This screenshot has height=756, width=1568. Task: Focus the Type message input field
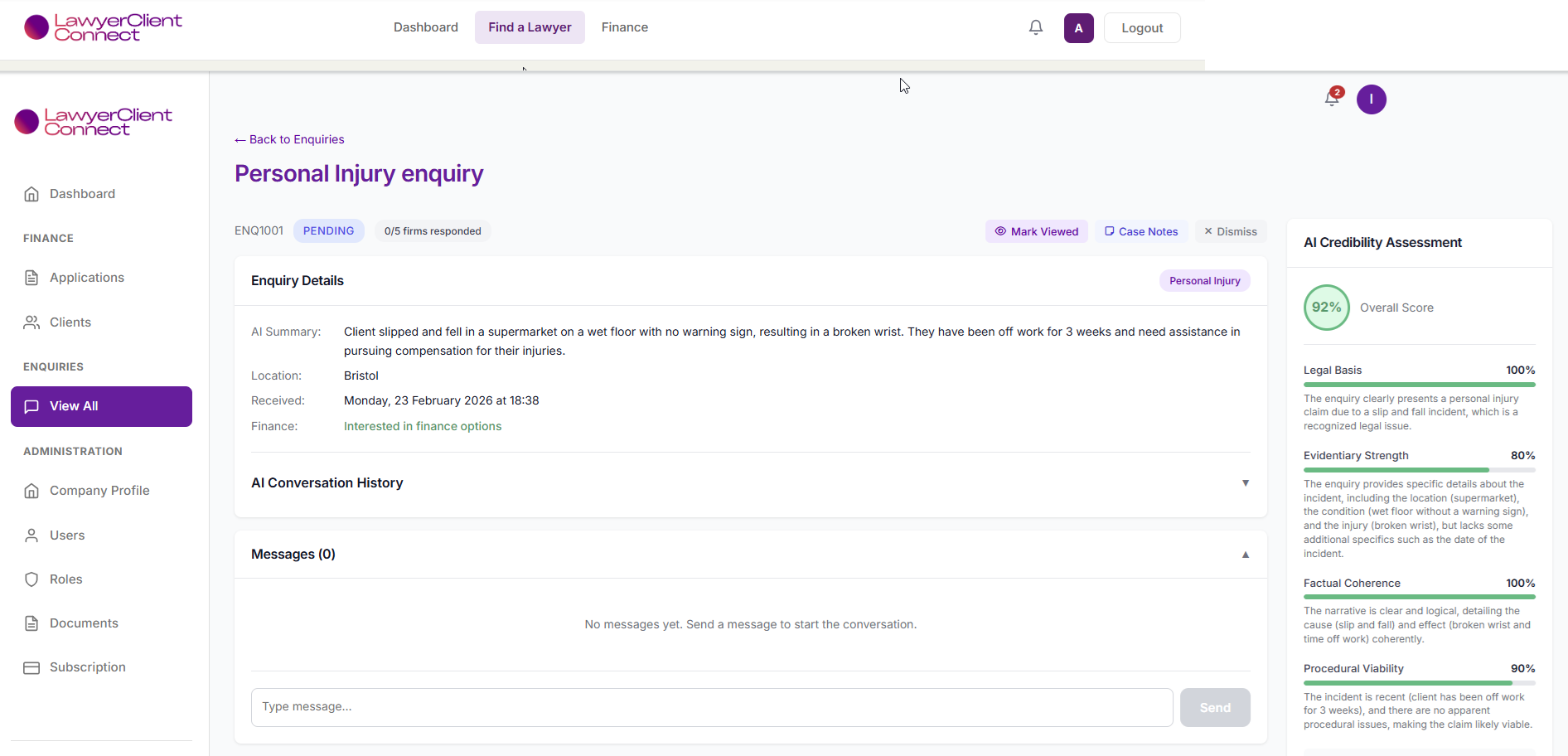711,707
